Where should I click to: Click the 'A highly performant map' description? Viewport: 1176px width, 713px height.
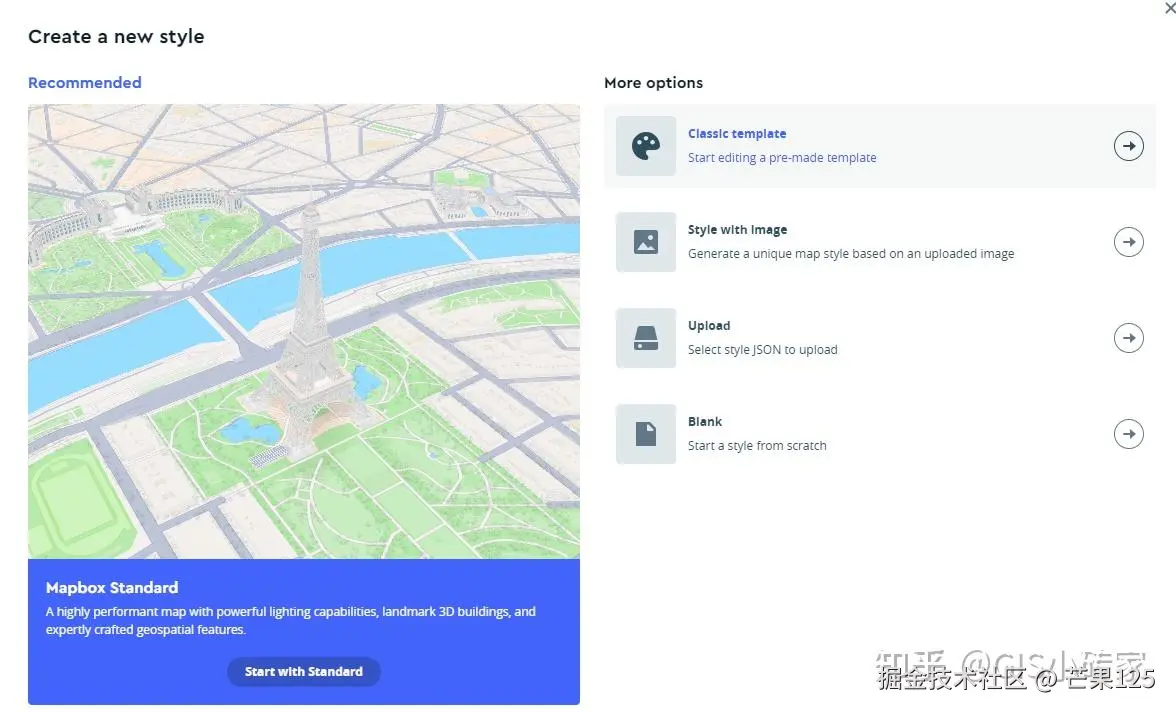pos(291,621)
